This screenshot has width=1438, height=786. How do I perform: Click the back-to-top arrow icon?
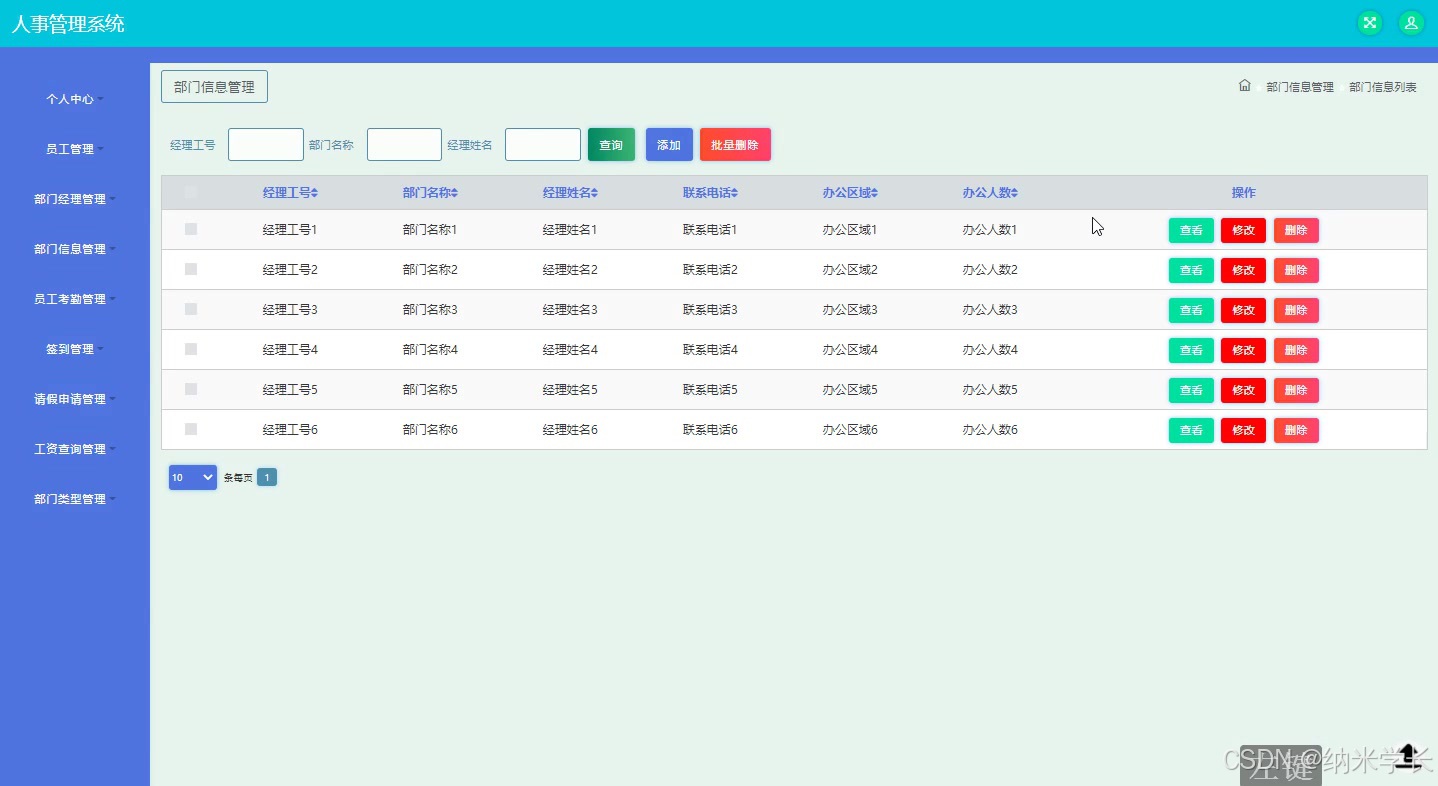point(1408,755)
